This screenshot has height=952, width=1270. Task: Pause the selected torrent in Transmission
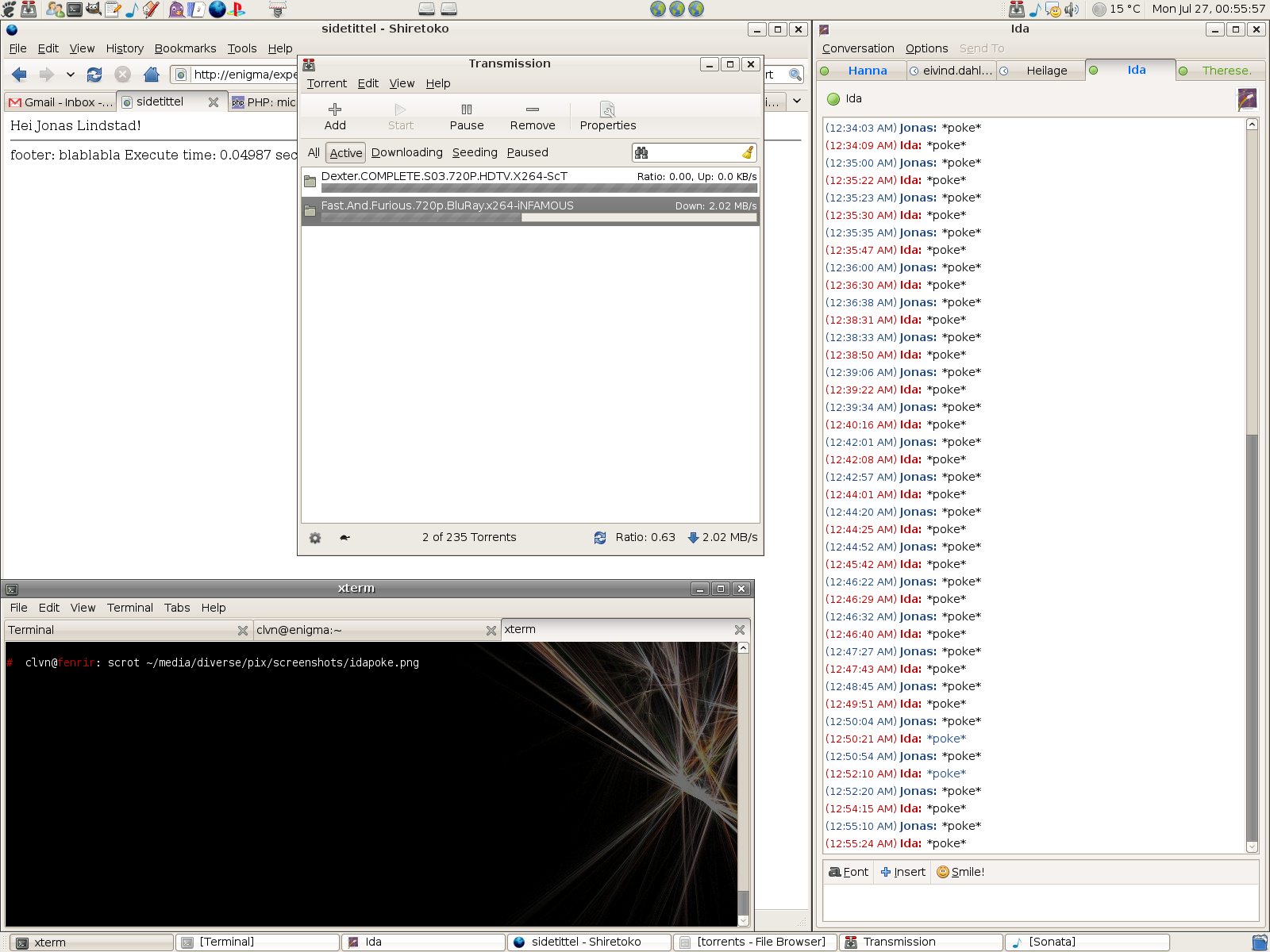[x=467, y=109]
